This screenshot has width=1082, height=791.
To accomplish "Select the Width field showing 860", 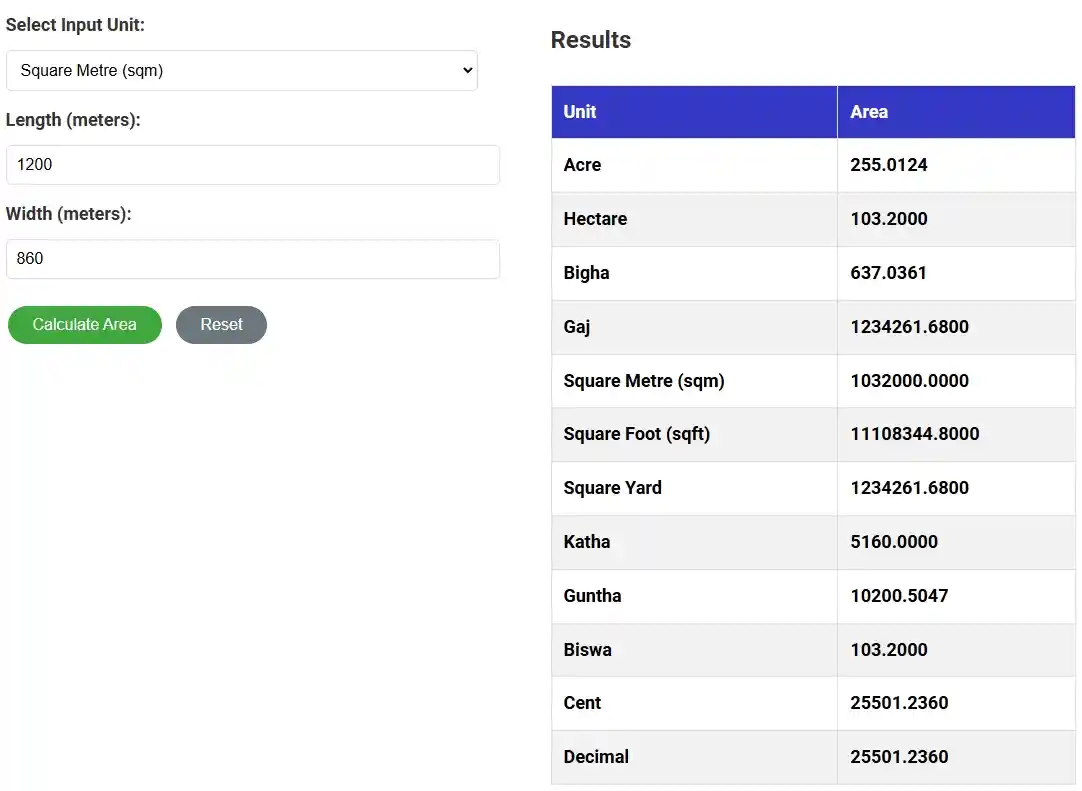I will point(253,258).
